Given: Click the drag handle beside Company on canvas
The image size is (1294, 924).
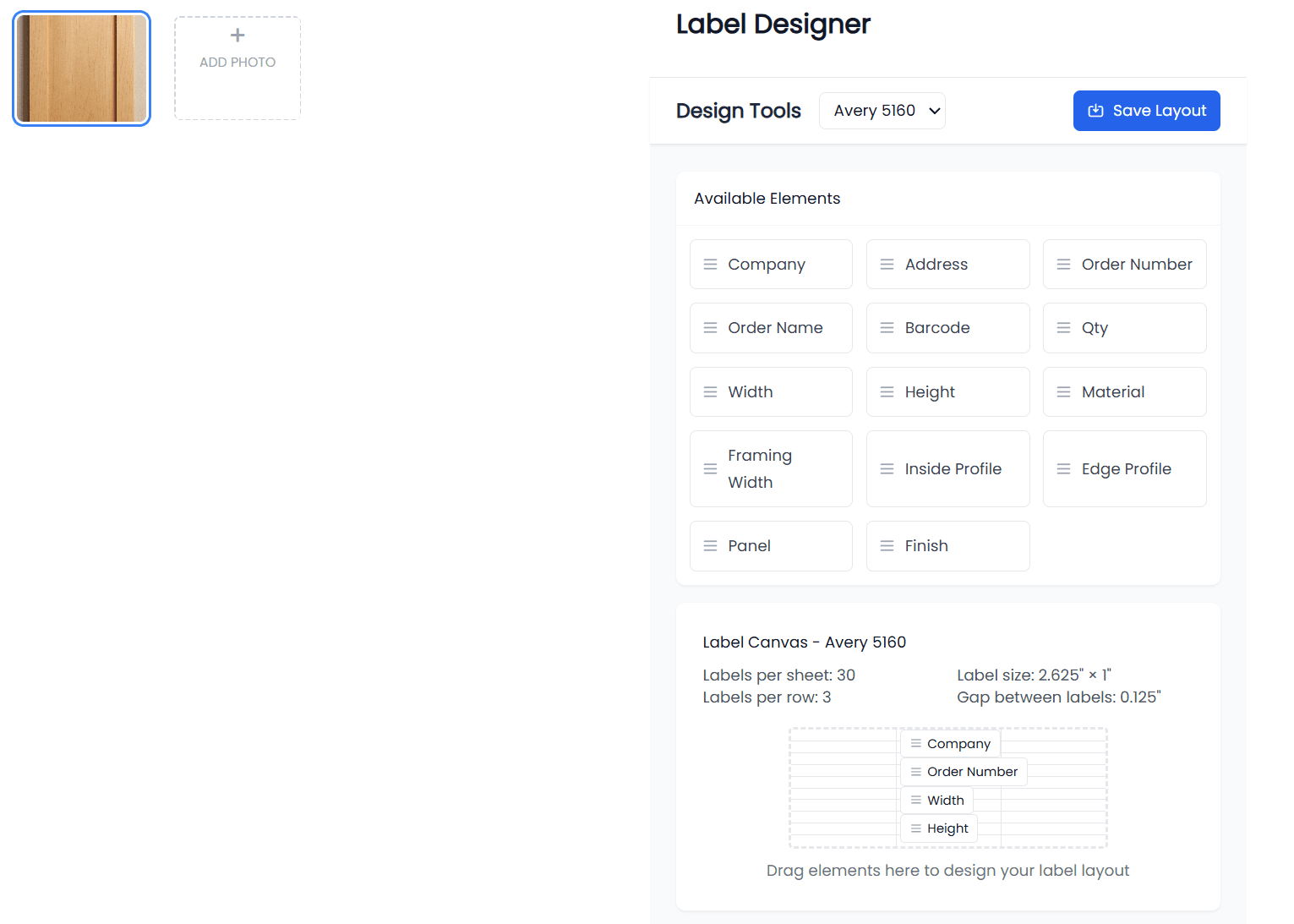Looking at the screenshot, I should pos(915,743).
